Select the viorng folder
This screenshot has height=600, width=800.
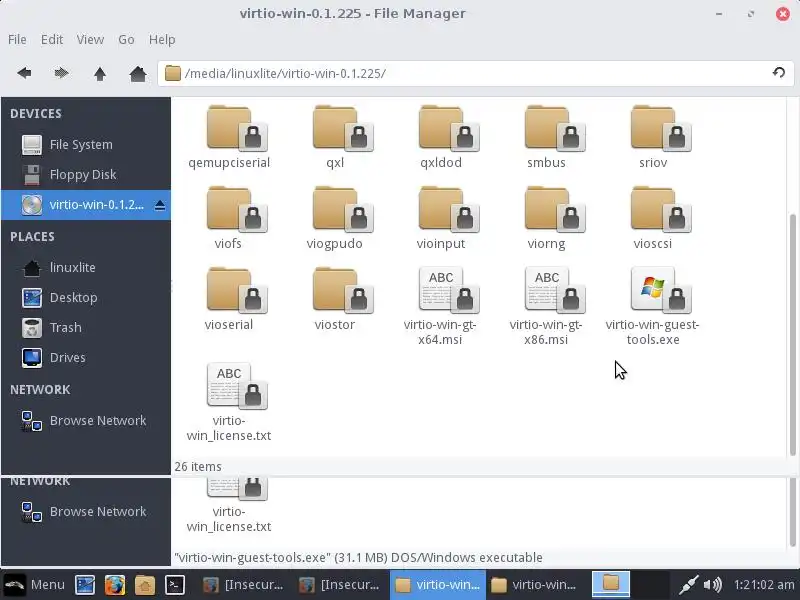coord(547,218)
